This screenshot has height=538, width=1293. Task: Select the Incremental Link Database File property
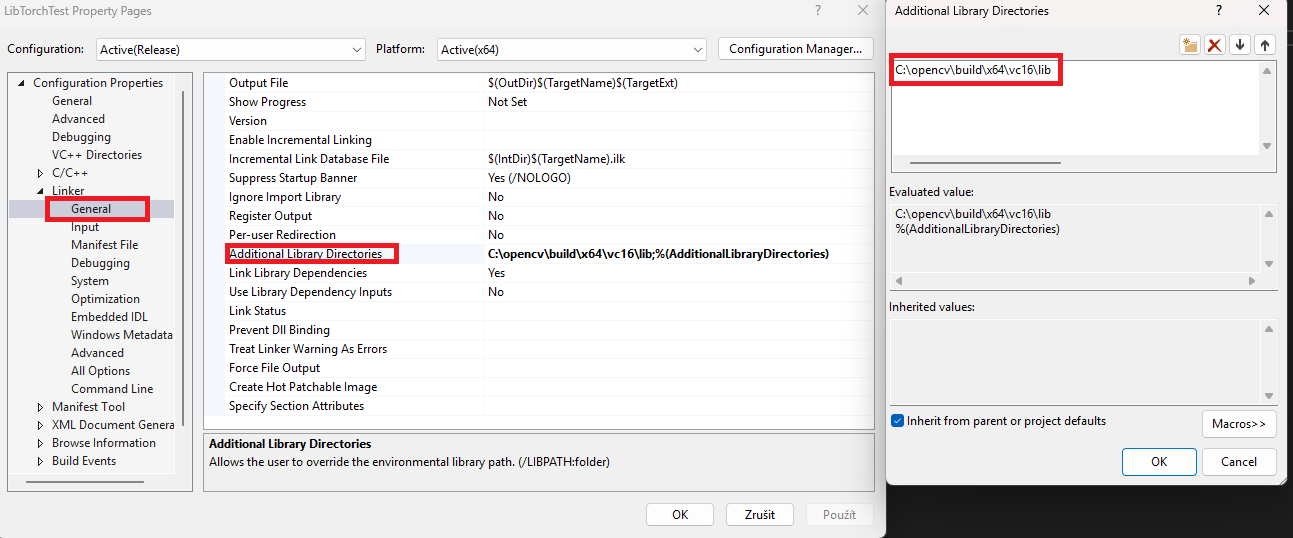(309, 159)
